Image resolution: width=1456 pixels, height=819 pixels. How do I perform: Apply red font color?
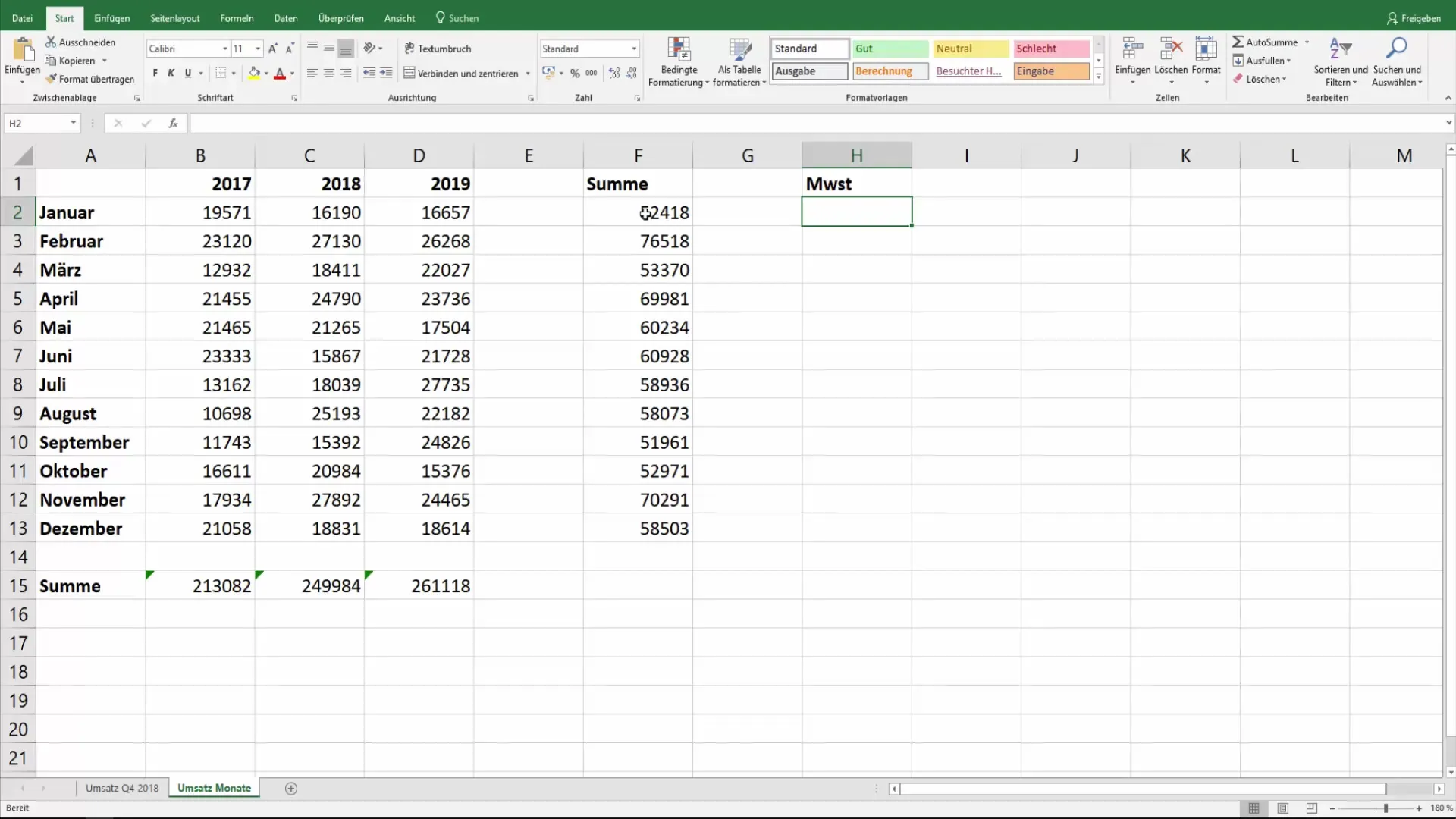280,74
